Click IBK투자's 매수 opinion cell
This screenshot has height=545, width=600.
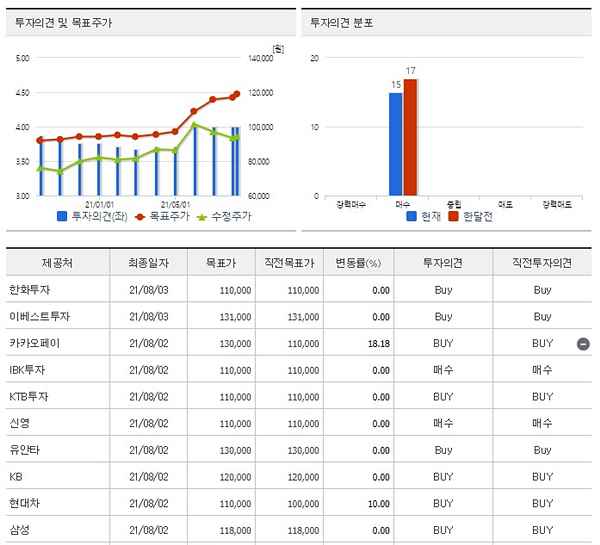coord(443,370)
